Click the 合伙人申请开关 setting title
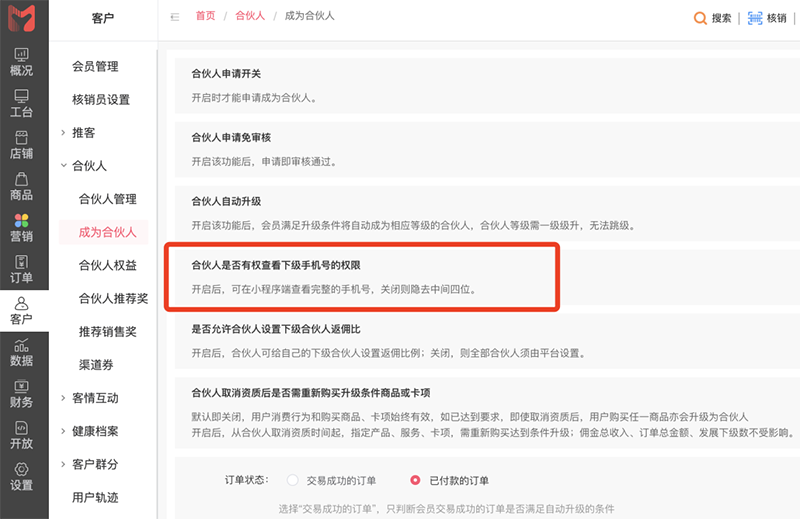Image resolution: width=800 pixels, height=519 pixels. tap(226, 74)
